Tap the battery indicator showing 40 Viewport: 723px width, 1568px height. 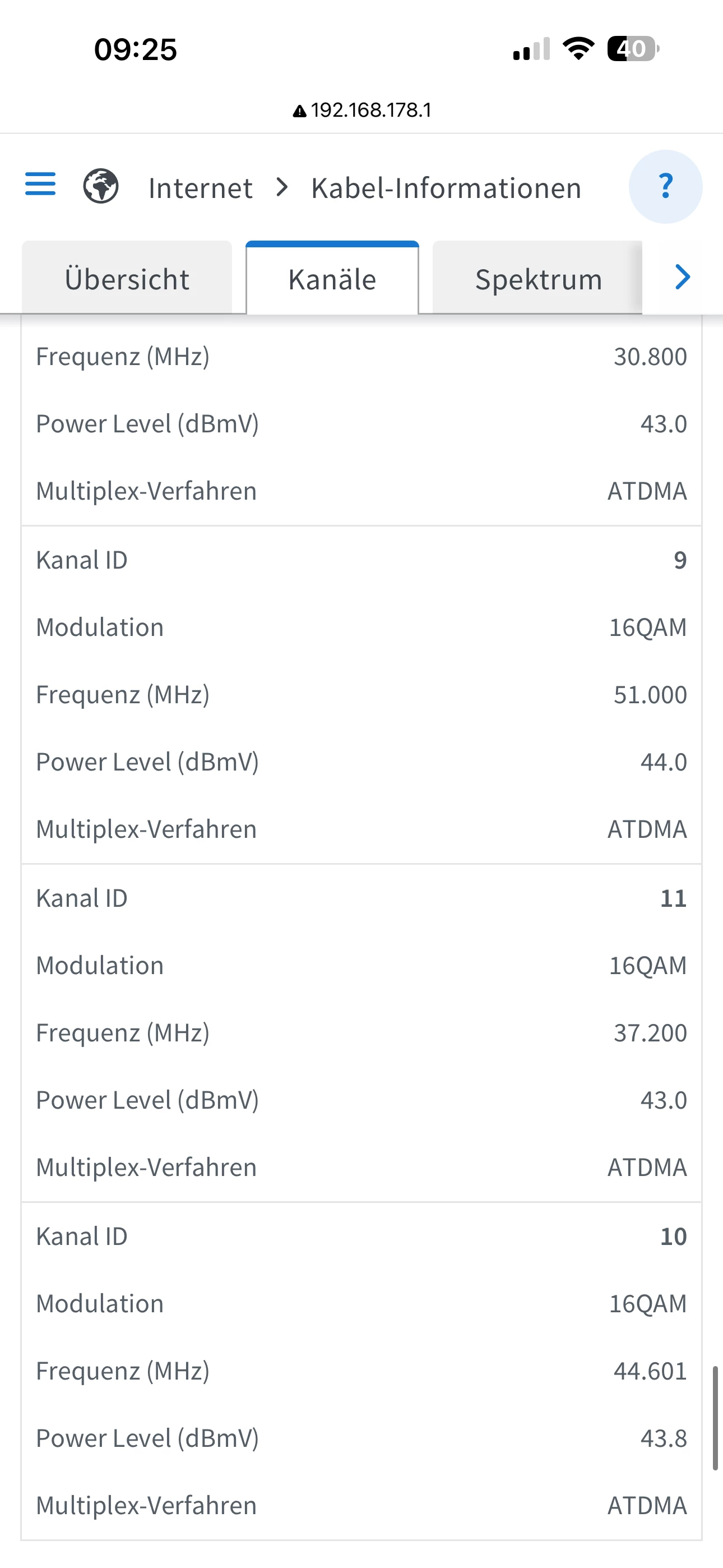pyautogui.click(x=633, y=49)
